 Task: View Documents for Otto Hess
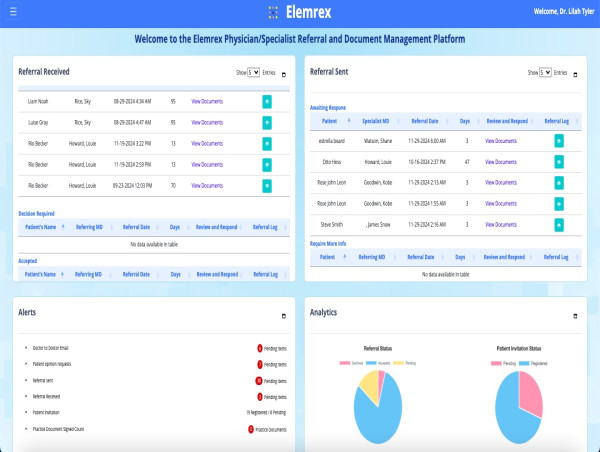501,162
